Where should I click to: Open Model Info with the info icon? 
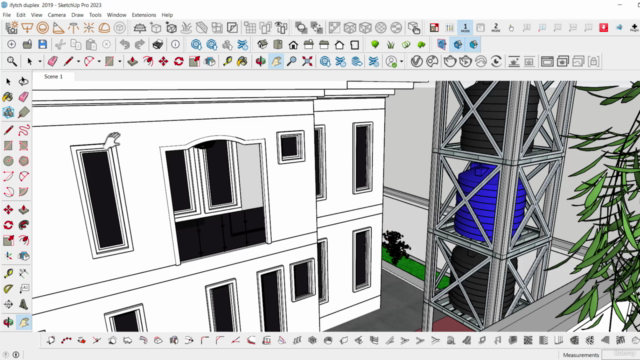(x=175, y=44)
